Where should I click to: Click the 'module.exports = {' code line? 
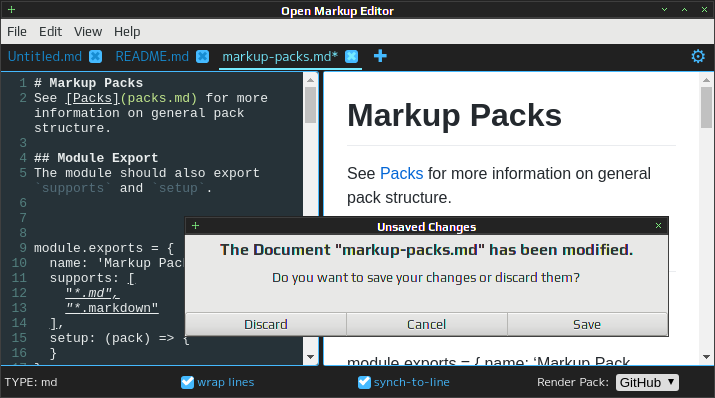coord(104,248)
